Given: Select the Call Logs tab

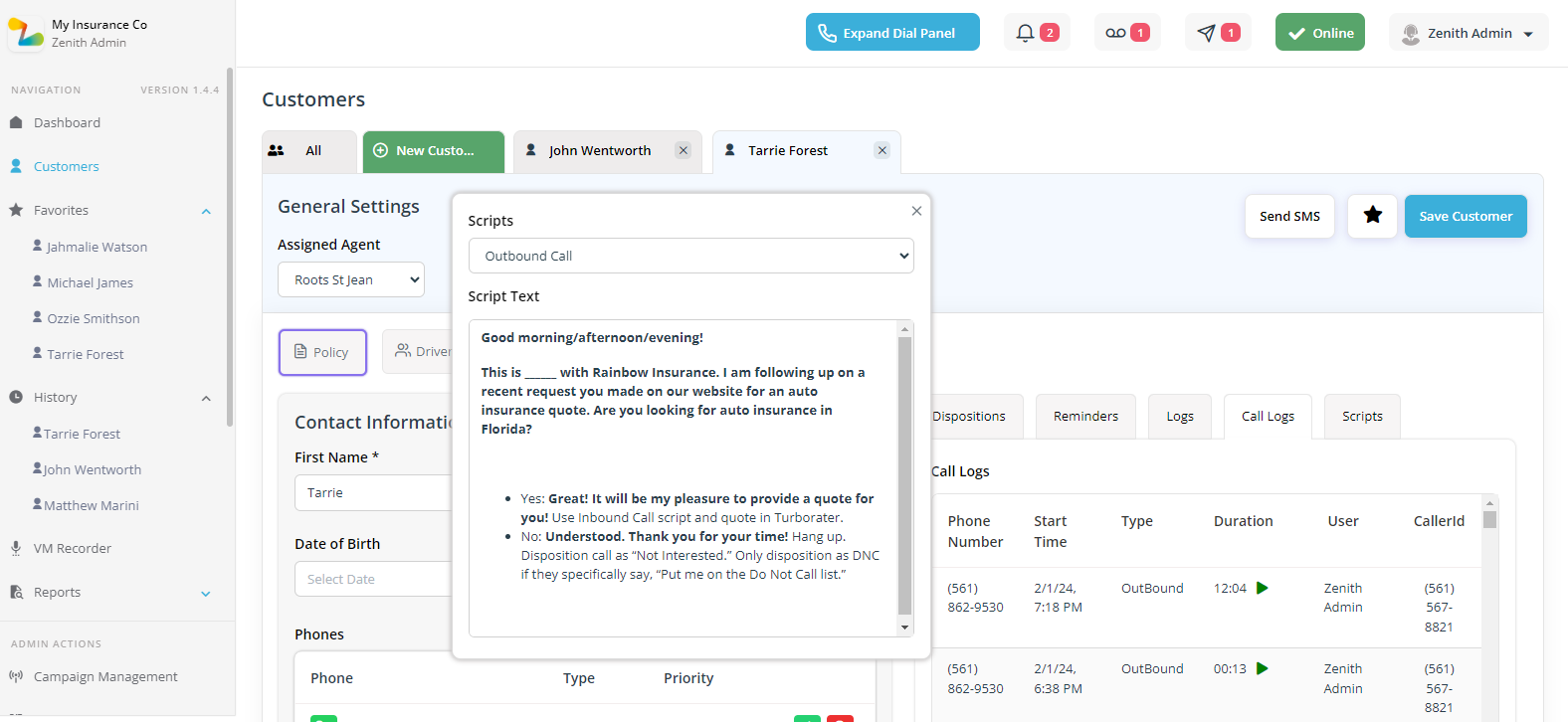Looking at the screenshot, I should (x=1268, y=417).
